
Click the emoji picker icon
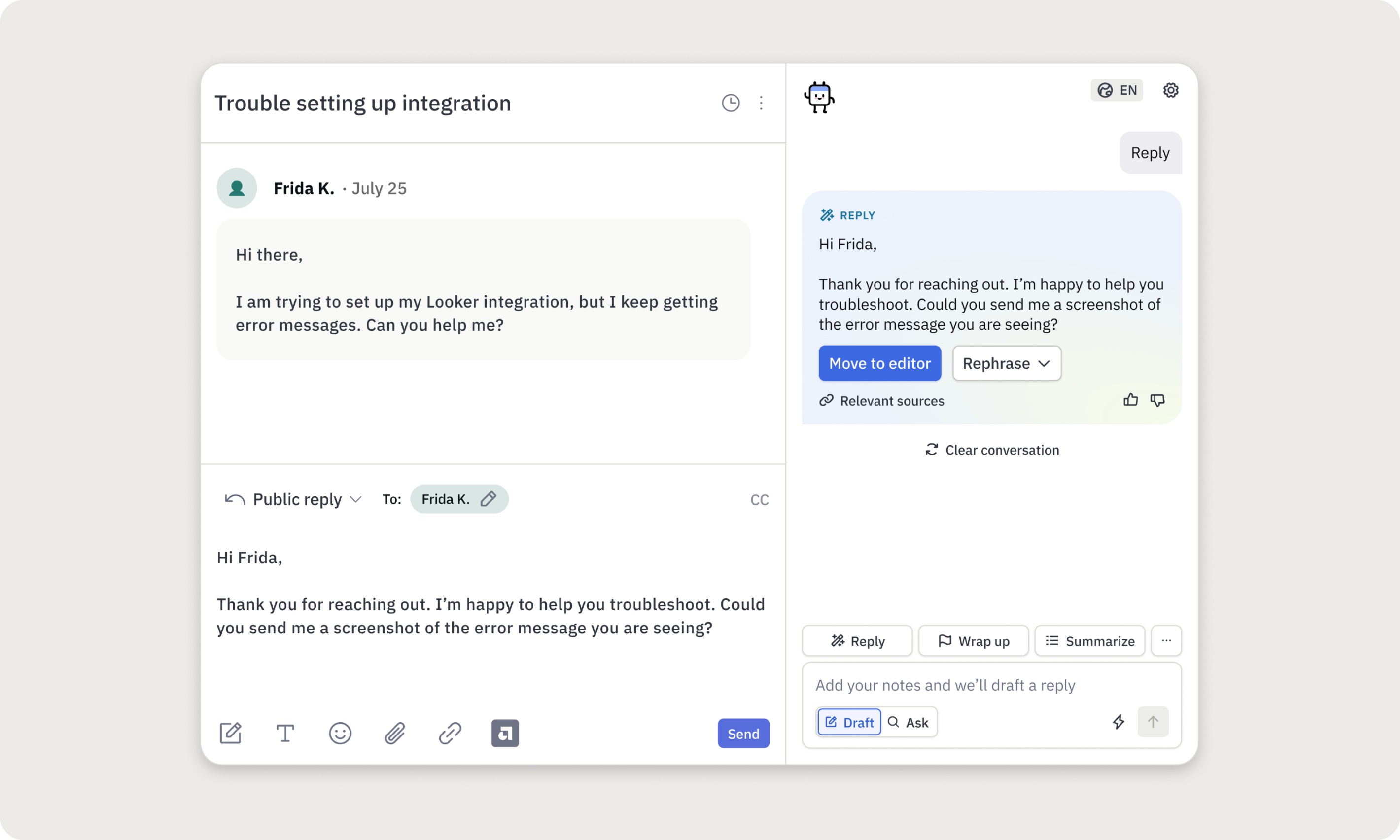coord(340,734)
